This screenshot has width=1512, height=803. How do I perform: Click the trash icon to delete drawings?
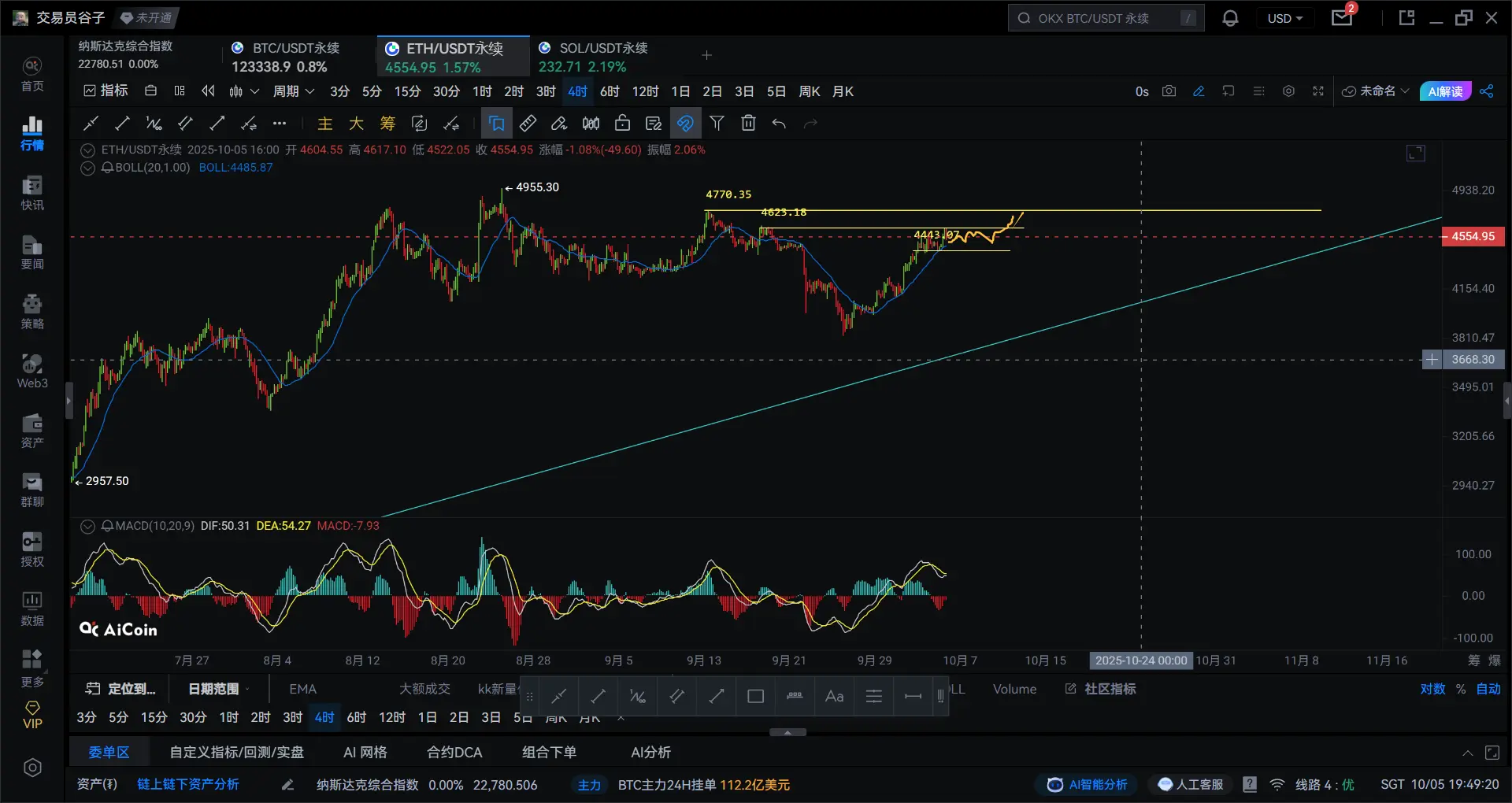tap(748, 123)
